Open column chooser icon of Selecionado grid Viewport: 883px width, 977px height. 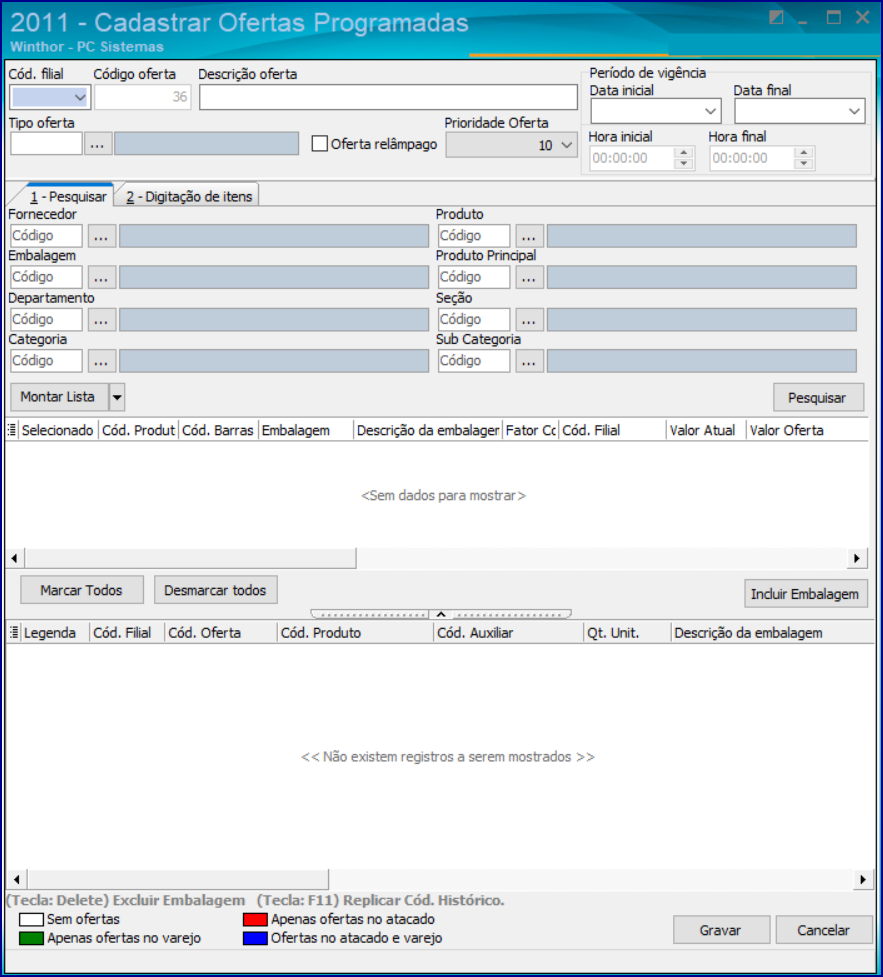[x=12, y=430]
